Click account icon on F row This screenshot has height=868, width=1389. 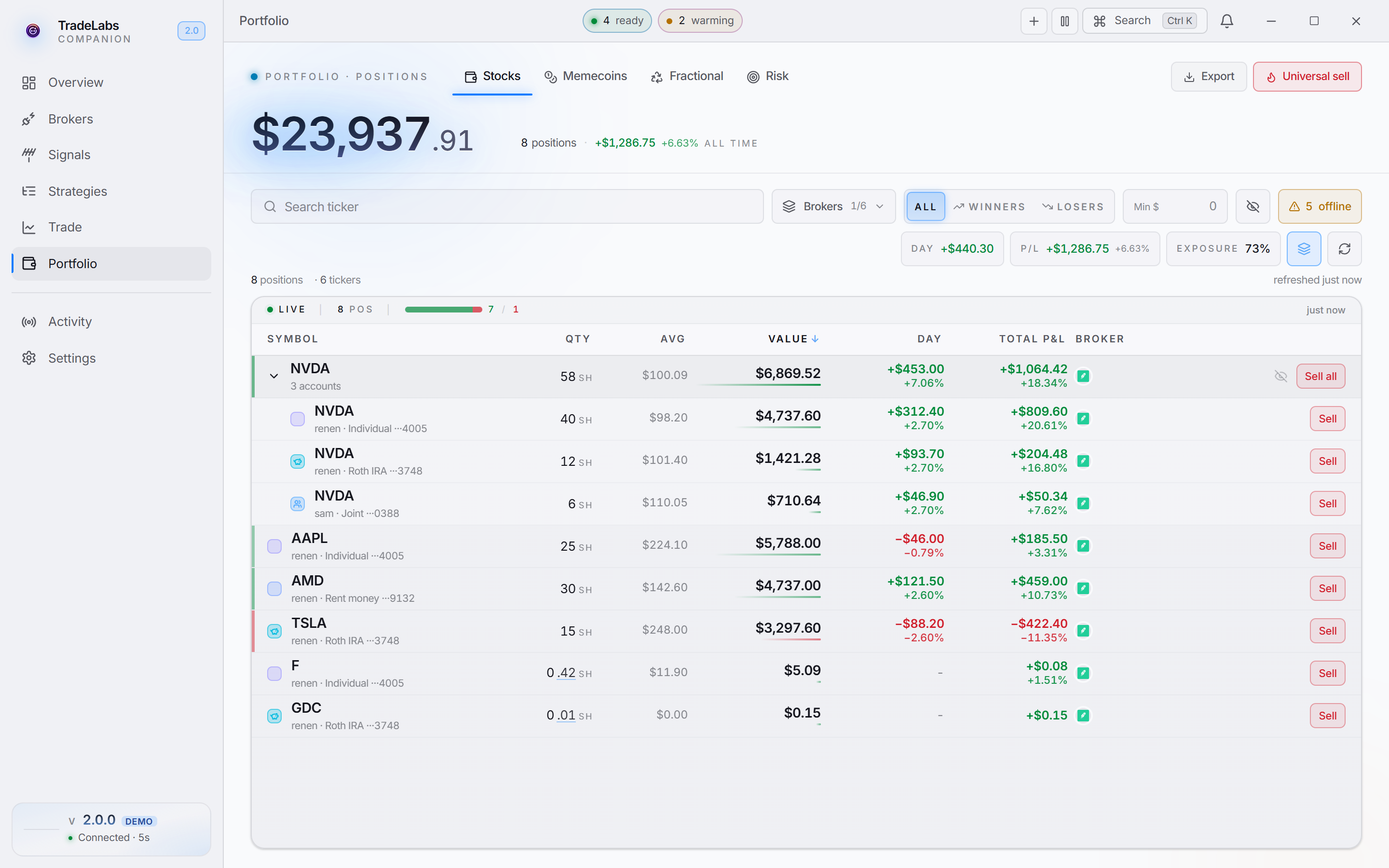[274, 674]
